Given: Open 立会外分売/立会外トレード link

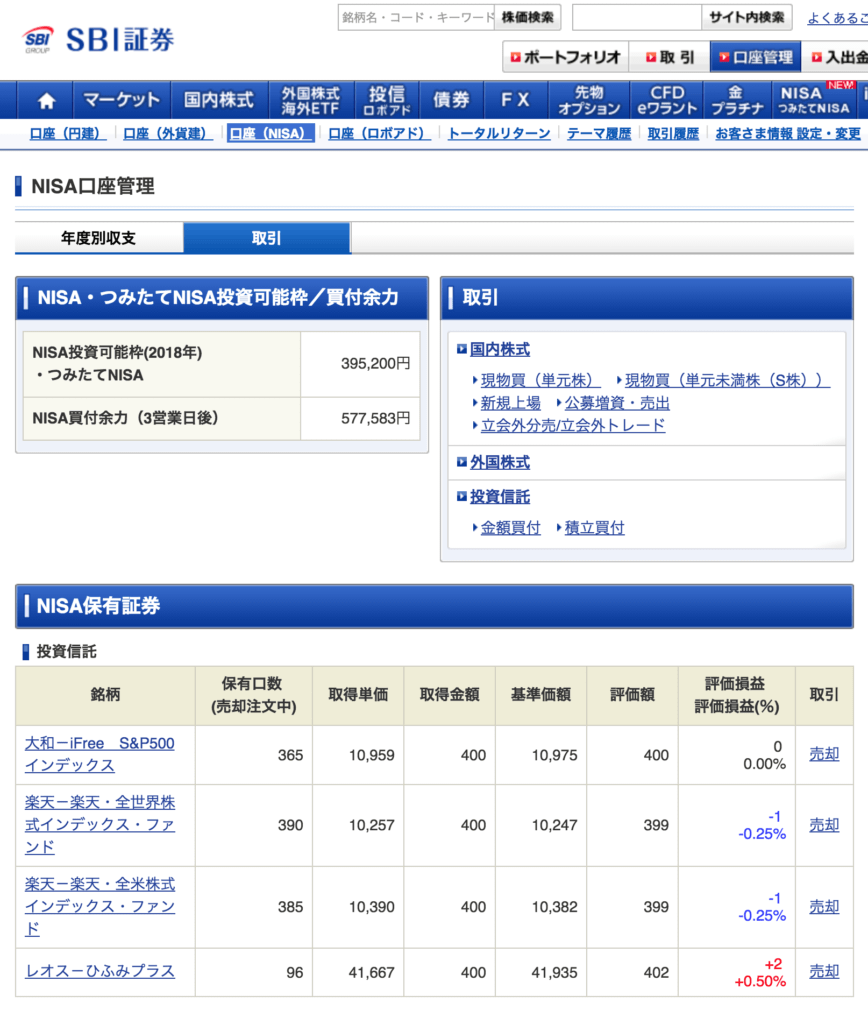Looking at the screenshot, I should click(573, 426).
